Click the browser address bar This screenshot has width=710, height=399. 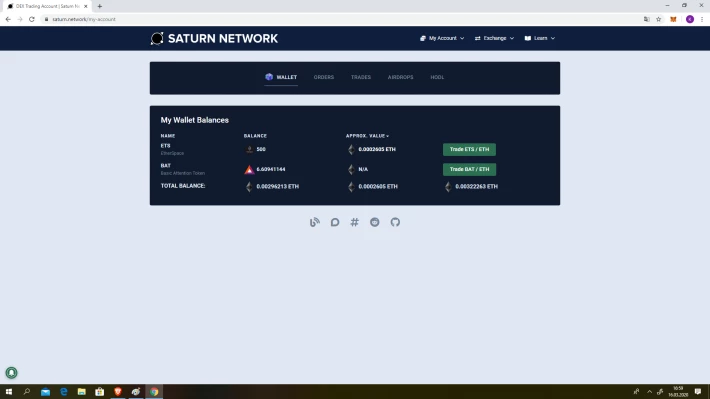(340, 19)
